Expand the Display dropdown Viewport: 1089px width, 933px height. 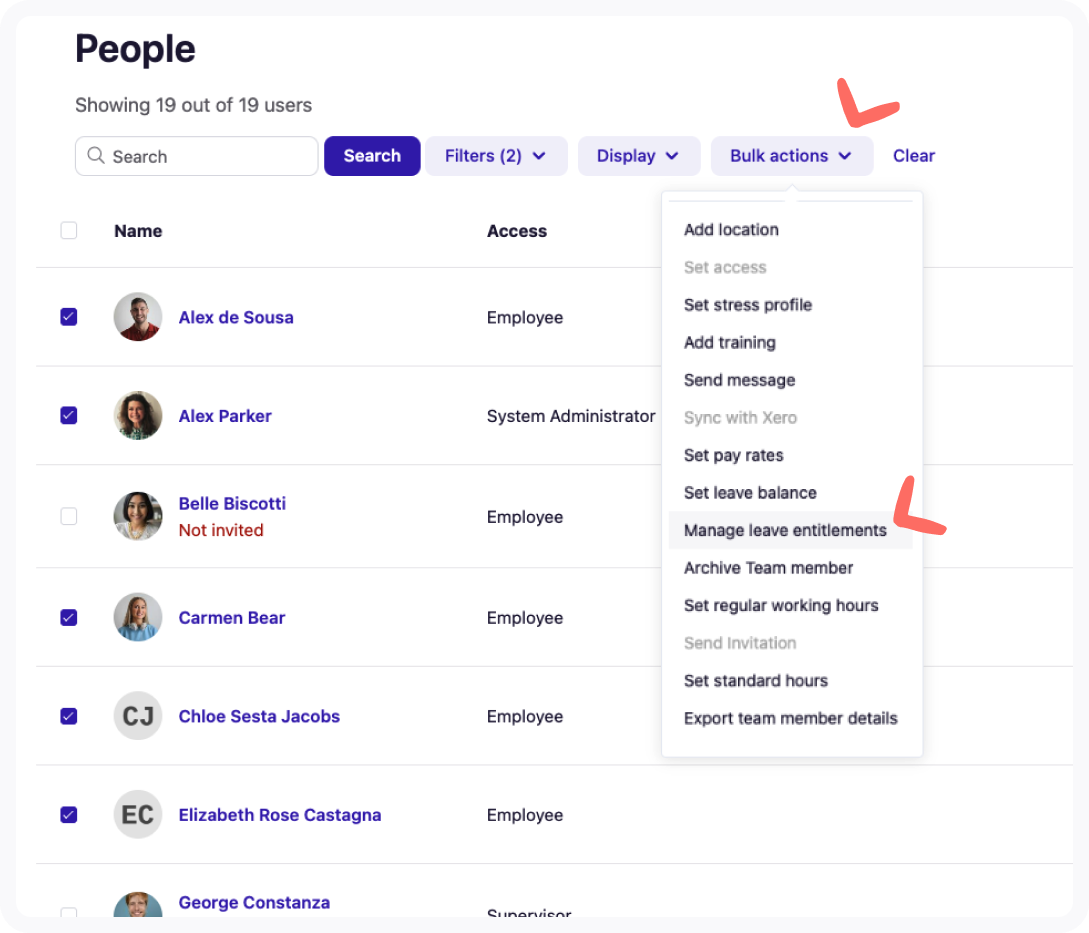pos(638,156)
